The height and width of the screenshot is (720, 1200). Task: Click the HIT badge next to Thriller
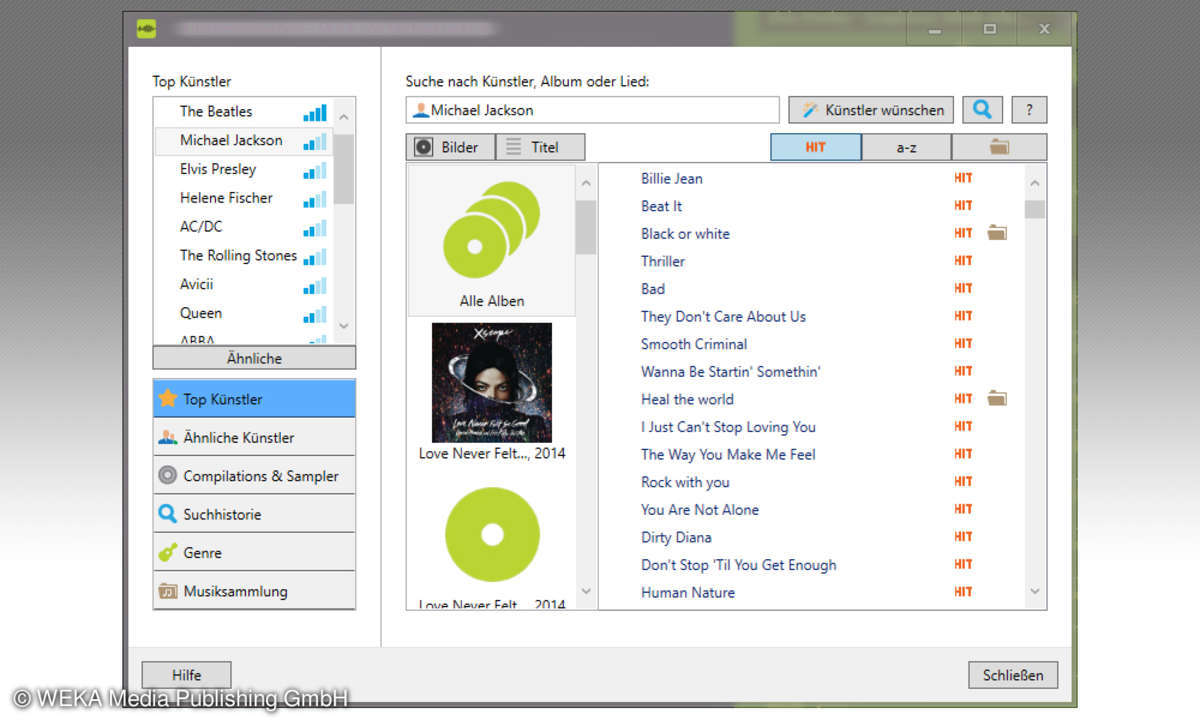pos(963,261)
